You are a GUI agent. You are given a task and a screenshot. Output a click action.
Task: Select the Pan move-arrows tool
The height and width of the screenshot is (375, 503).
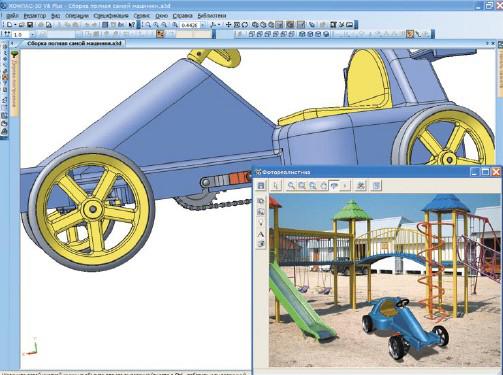[228, 25]
